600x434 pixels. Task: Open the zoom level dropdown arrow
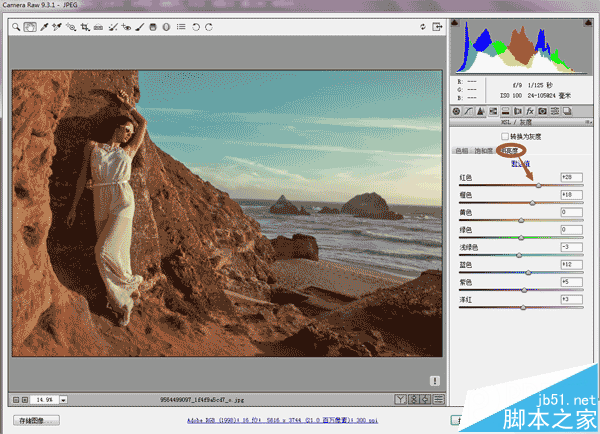[64, 400]
